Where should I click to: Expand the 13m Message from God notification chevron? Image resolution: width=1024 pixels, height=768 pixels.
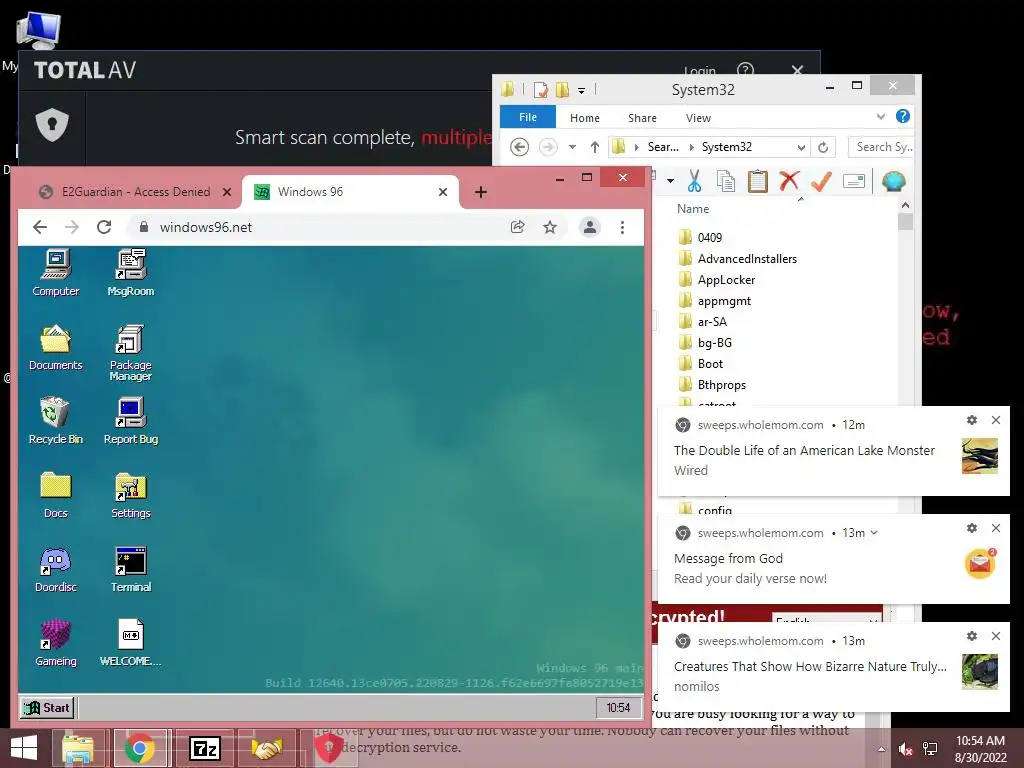click(874, 533)
